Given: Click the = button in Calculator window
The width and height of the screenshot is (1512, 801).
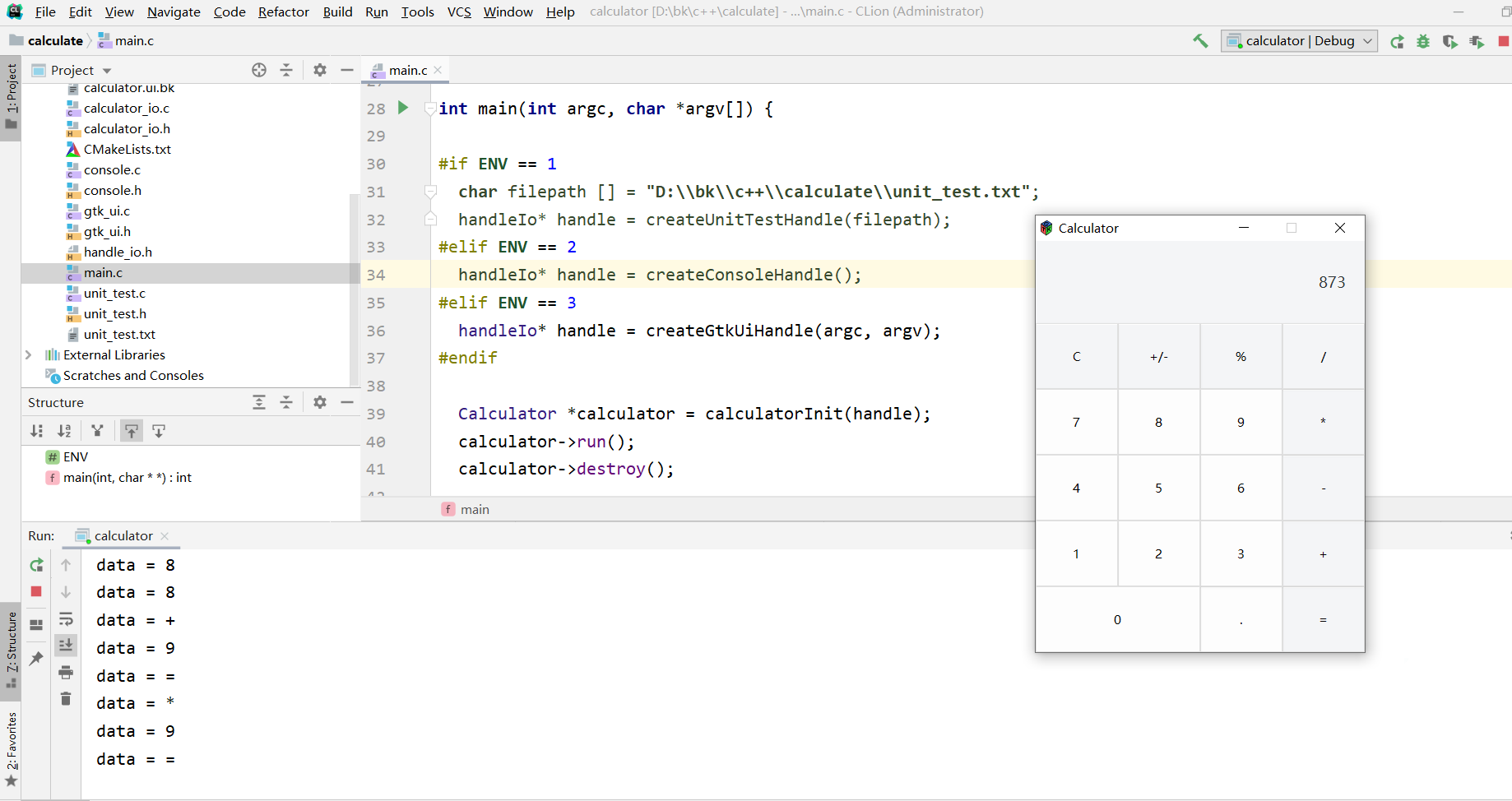Looking at the screenshot, I should 1323,619.
